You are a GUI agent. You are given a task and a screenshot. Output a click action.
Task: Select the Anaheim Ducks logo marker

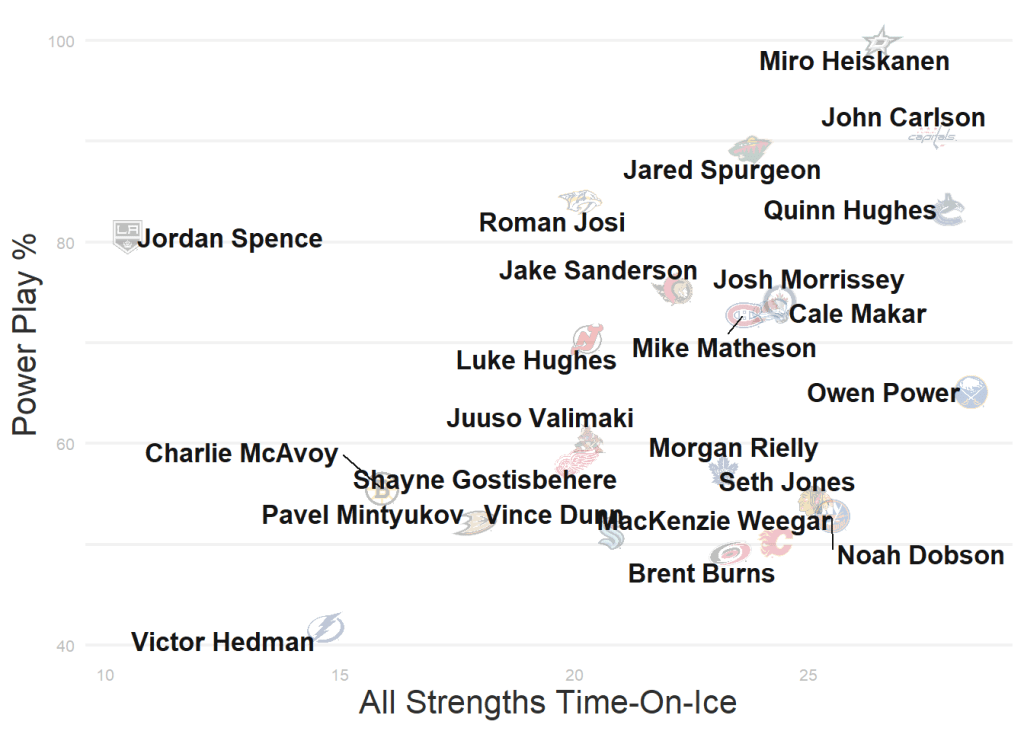[x=473, y=524]
